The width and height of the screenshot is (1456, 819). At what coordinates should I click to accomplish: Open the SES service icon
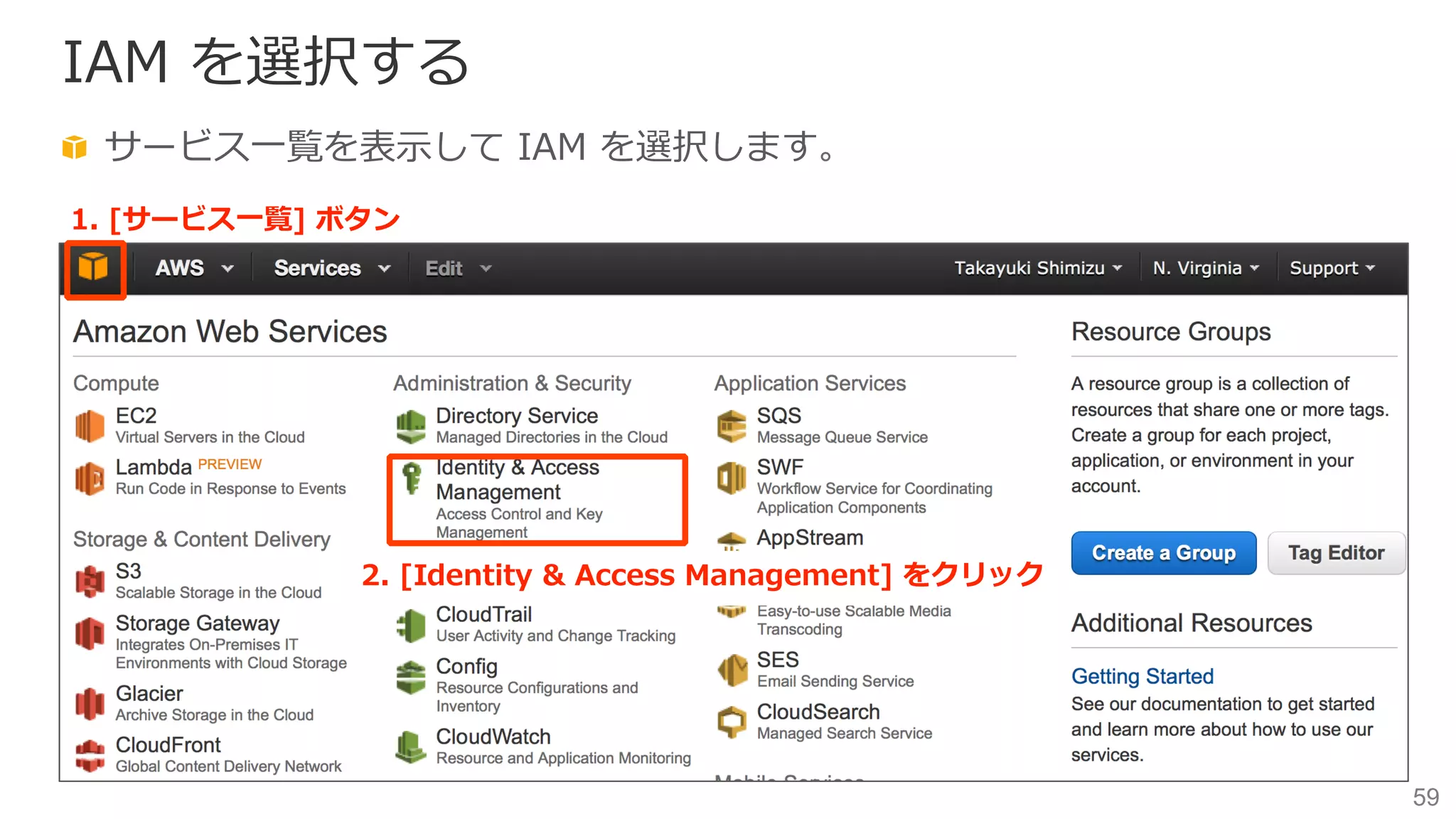pos(732,670)
